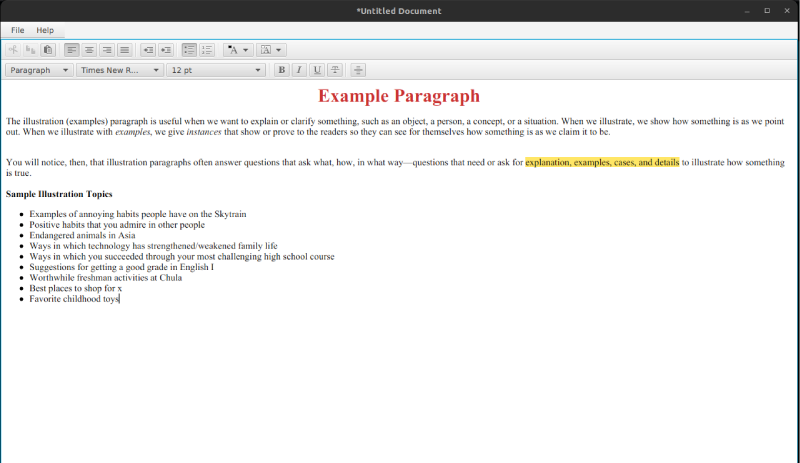The height and width of the screenshot is (463, 800).
Task: Open the text foreground color picker
Action: (x=238, y=49)
